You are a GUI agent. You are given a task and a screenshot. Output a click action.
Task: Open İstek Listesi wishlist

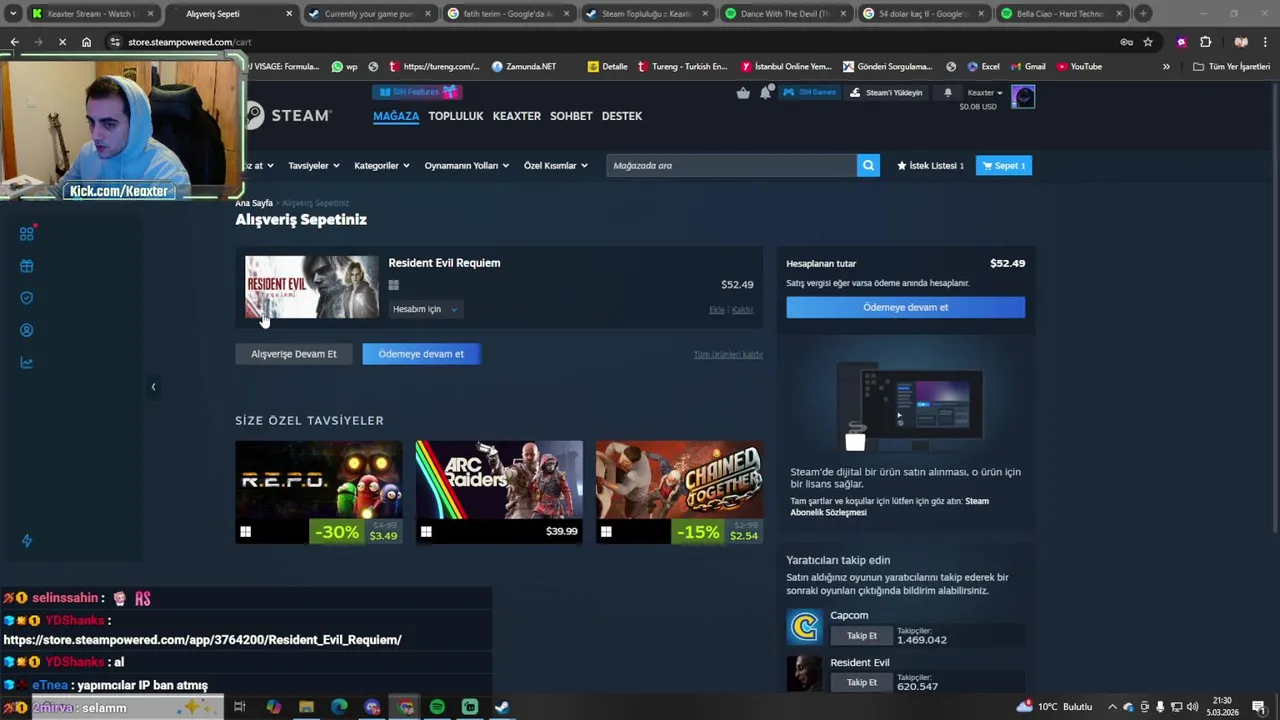[x=930, y=166]
